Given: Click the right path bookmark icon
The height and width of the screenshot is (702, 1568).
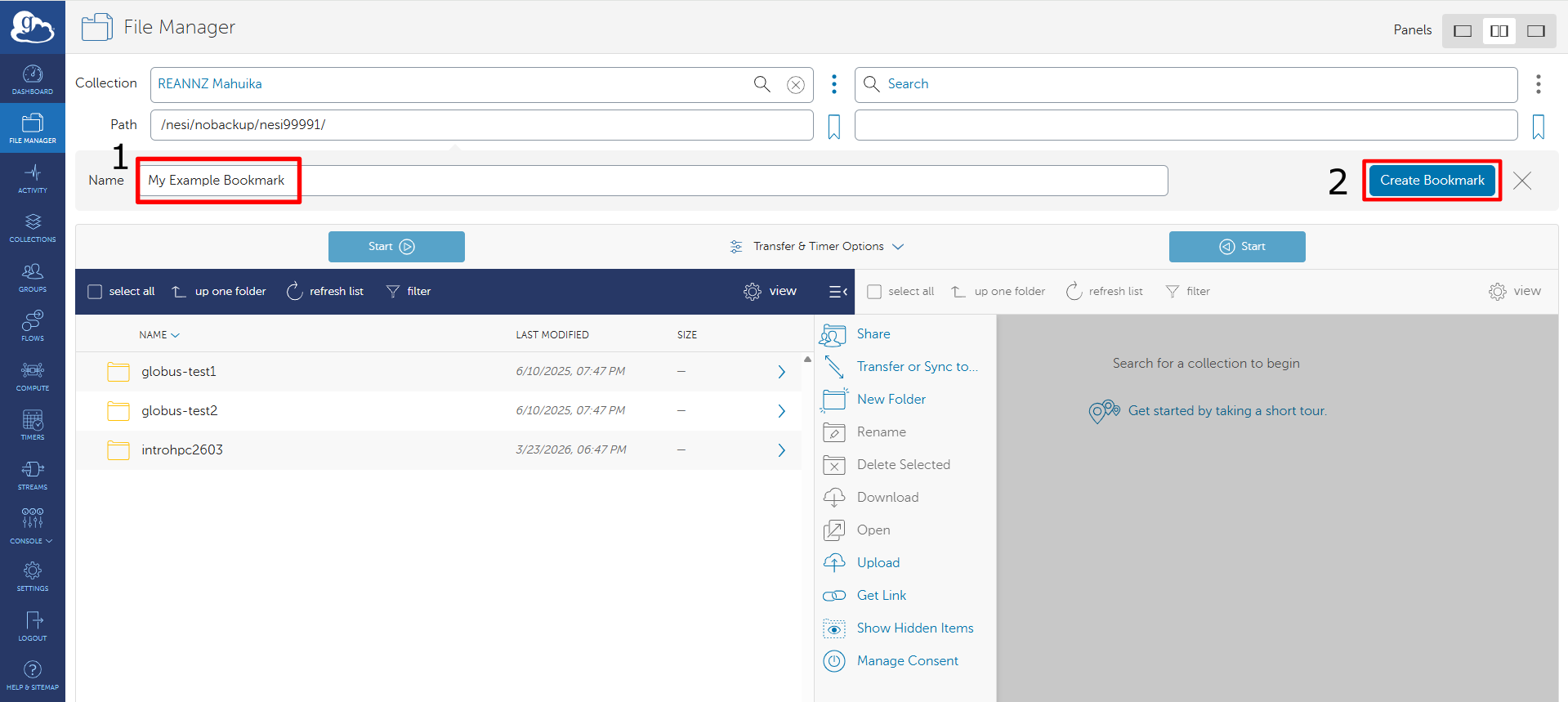Looking at the screenshot, I should point(1538,127).
